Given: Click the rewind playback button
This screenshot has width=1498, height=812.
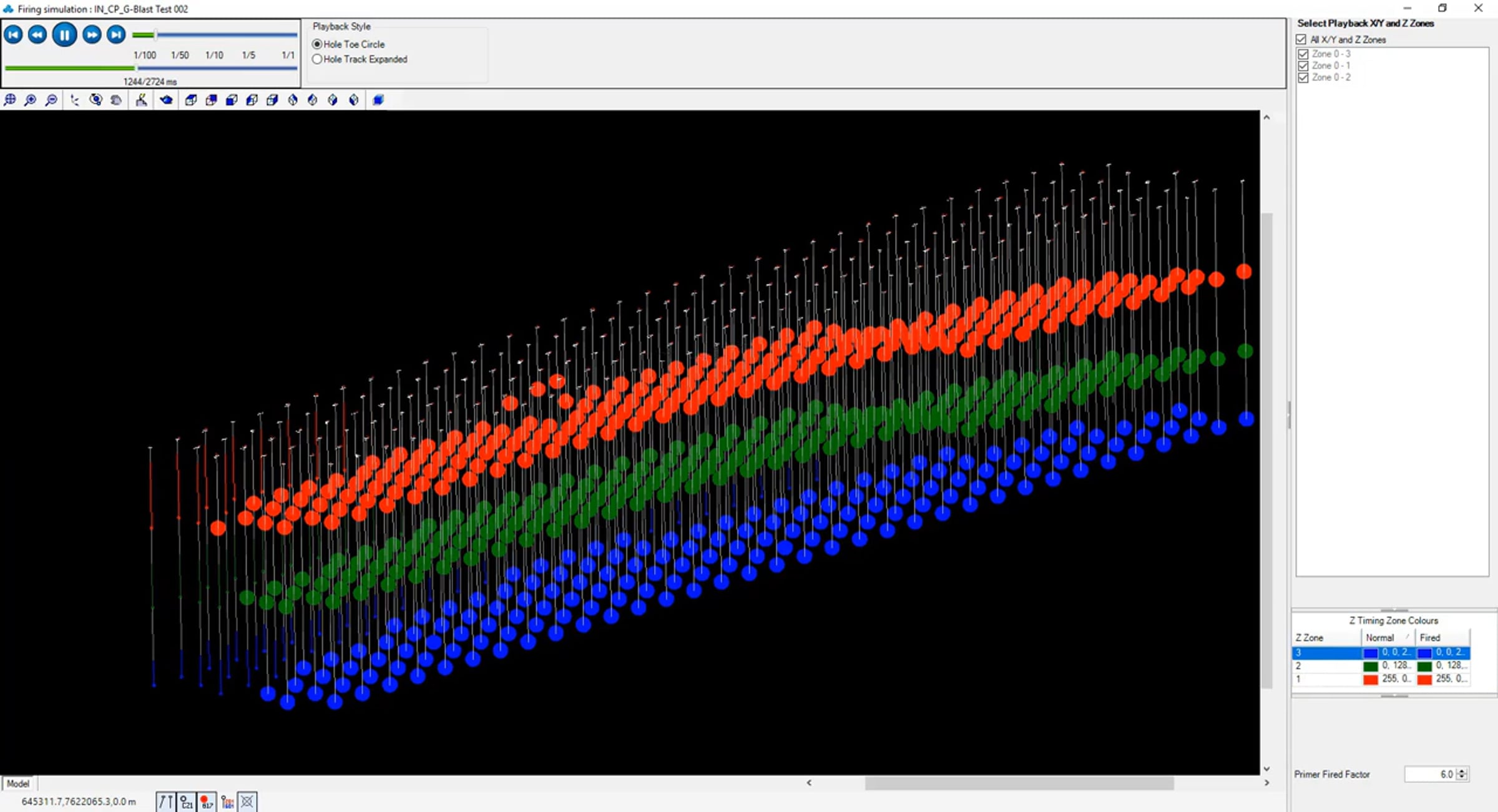Looking at the screenshot, I should pyautogui.click(x=37, y=34).
